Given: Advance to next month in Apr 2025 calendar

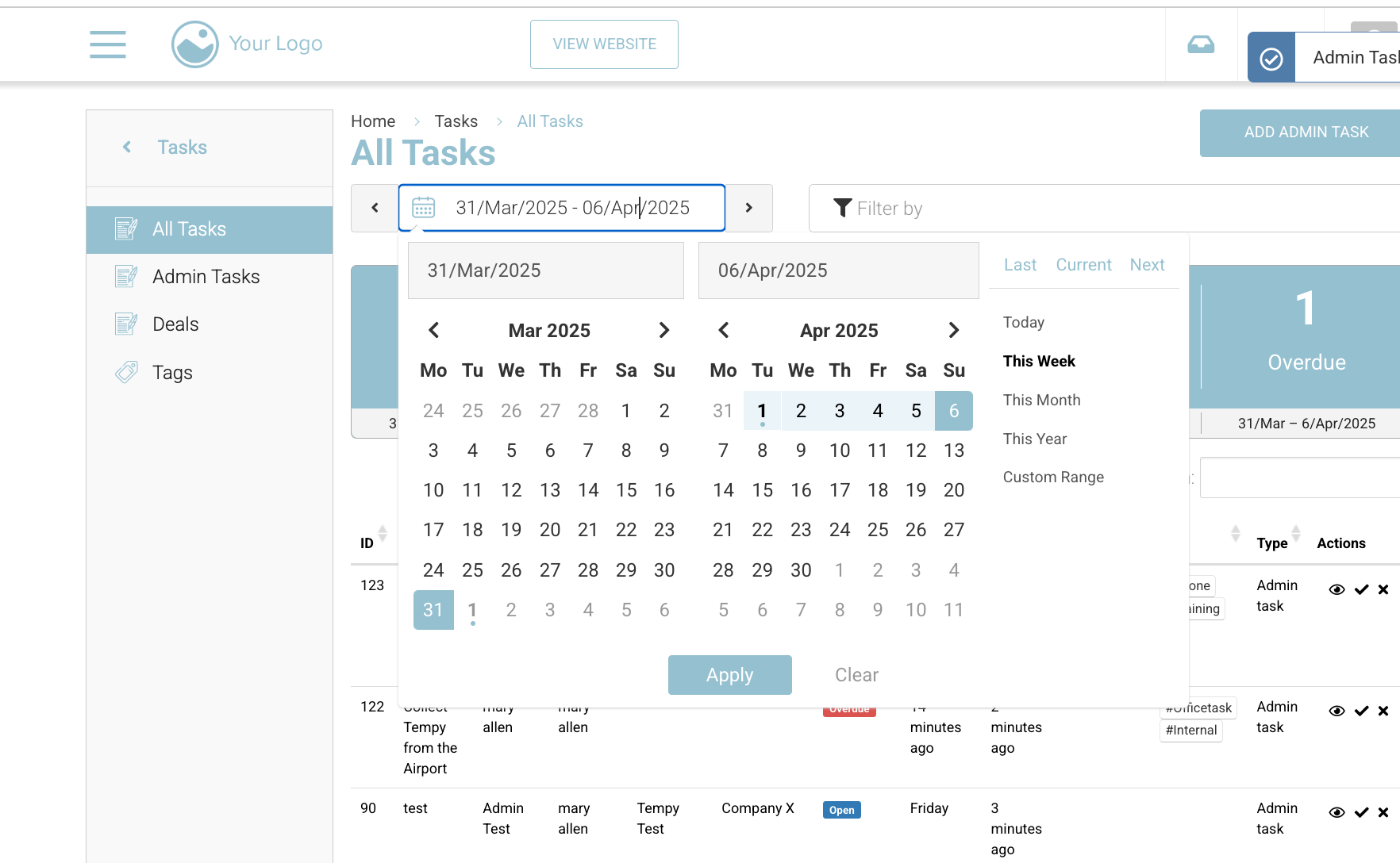Looking at the screenshot, I should click(954, 330).
